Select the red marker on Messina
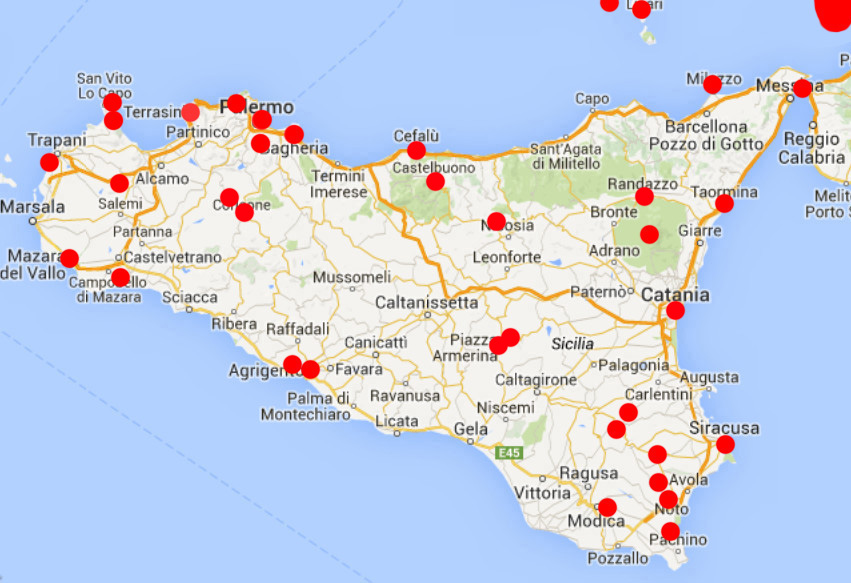This screenshot has width=851, height=583. click(x=802, y=88)
